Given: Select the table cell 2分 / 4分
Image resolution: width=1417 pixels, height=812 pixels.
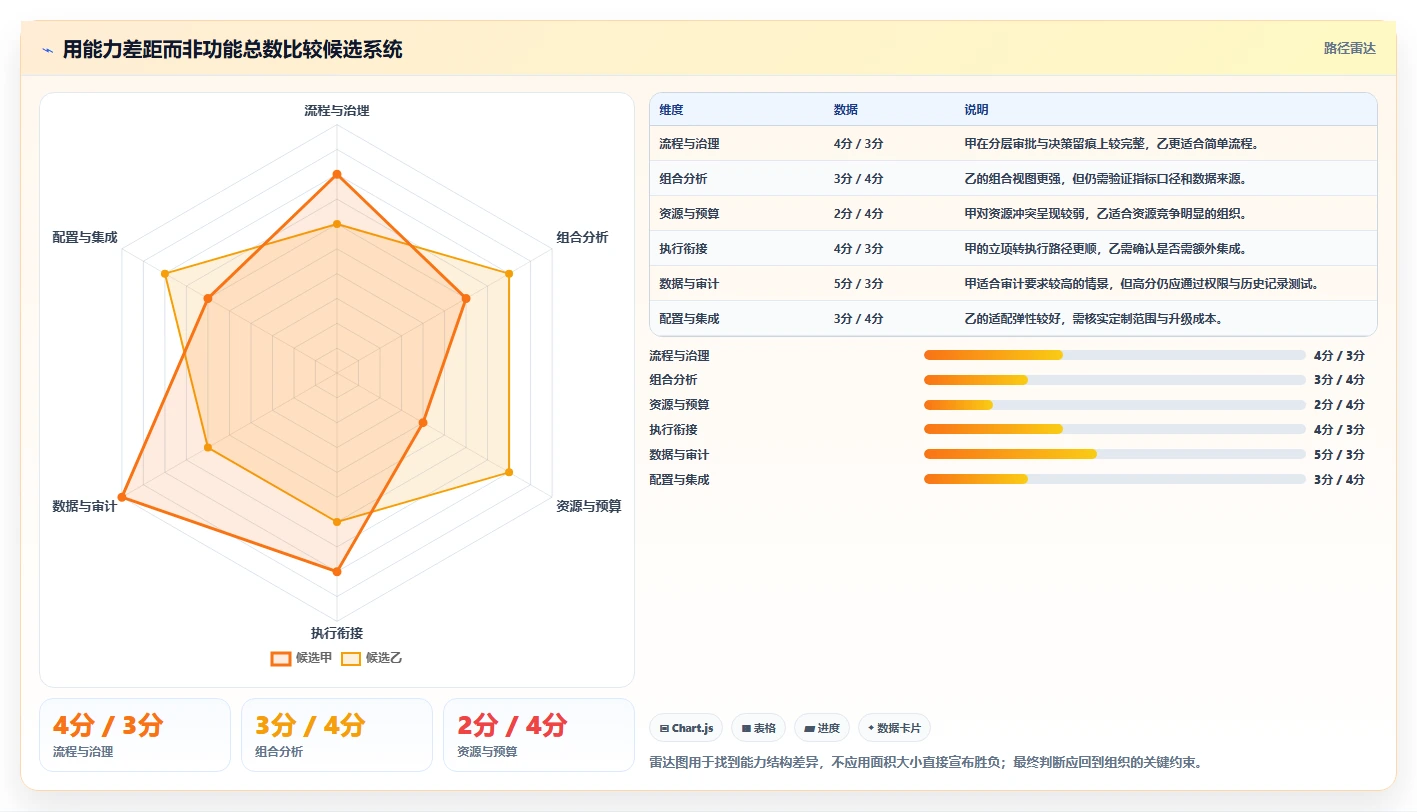Looking at the screenshot, I should pos(859,213).
